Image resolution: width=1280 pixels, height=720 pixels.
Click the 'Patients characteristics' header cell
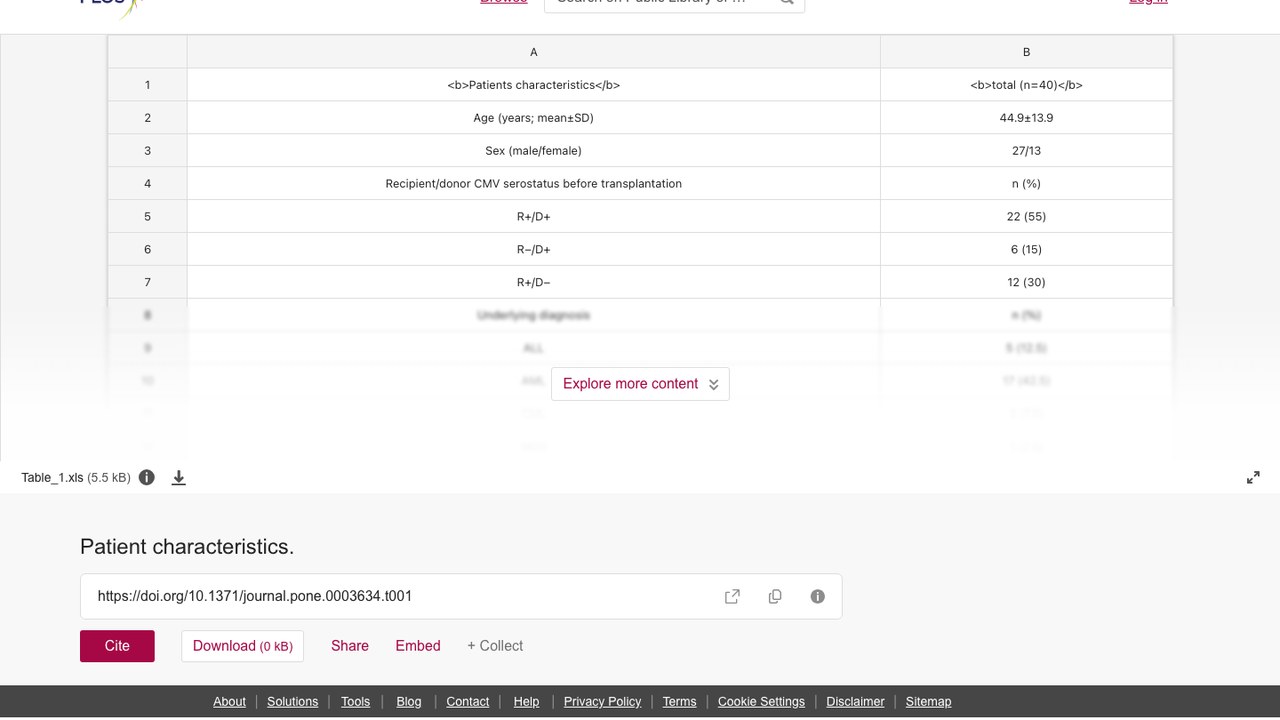pyautogui.click(x=533, y=85)
